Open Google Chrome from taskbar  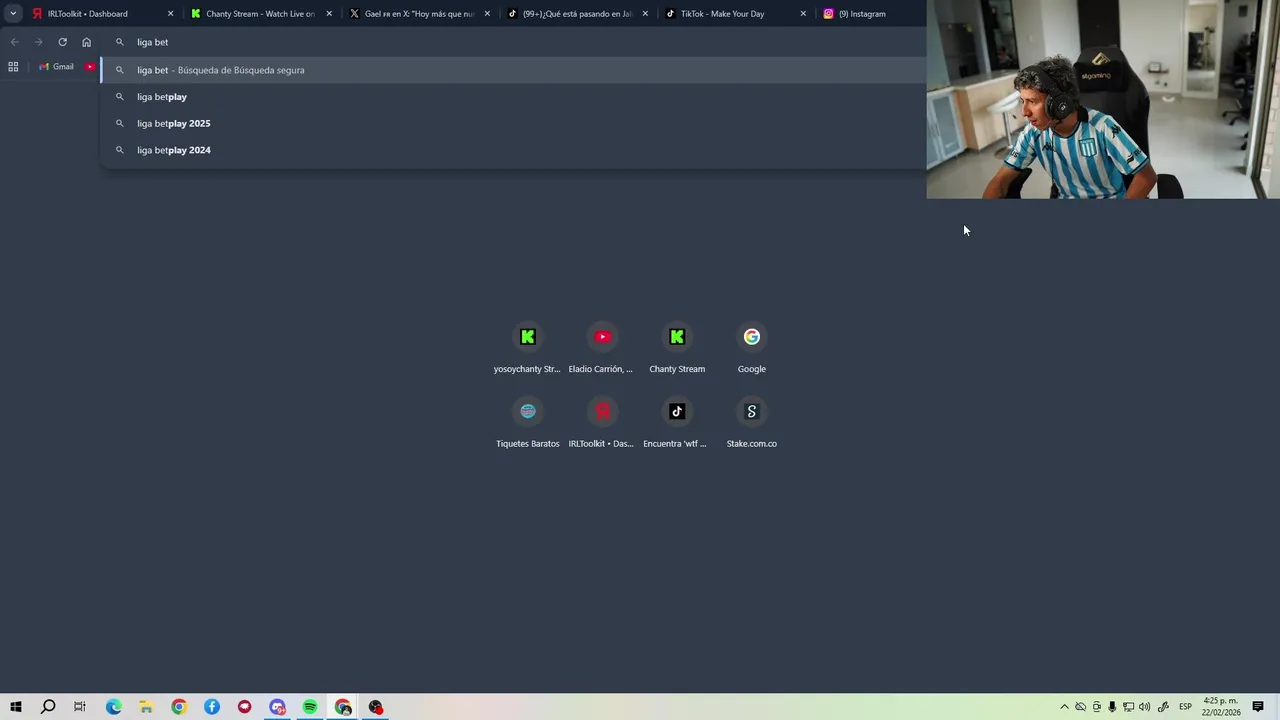(179, 707)
